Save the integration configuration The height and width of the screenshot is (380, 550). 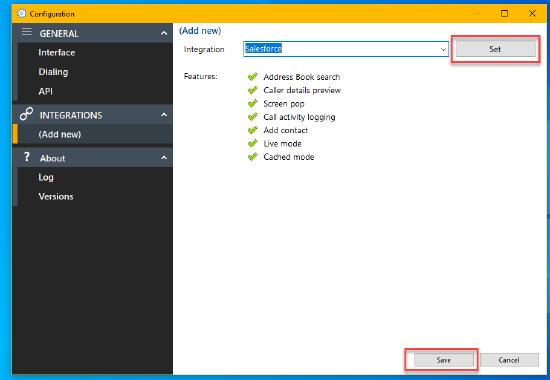443,360
